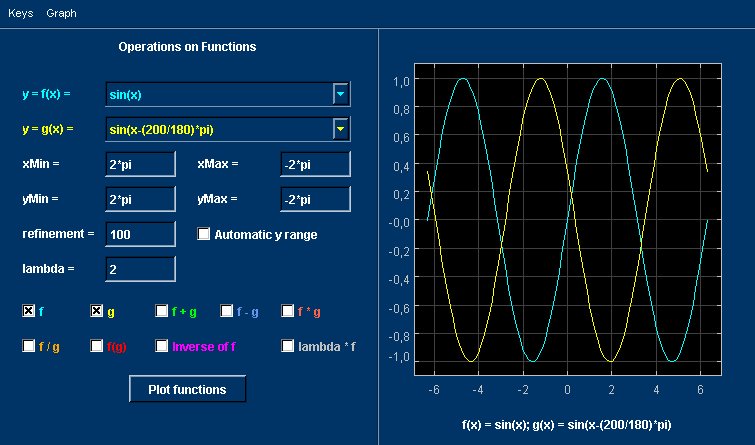Focus the lambda input field
The width and height of the screenshot is (755, 445).
tap(140, 269)
